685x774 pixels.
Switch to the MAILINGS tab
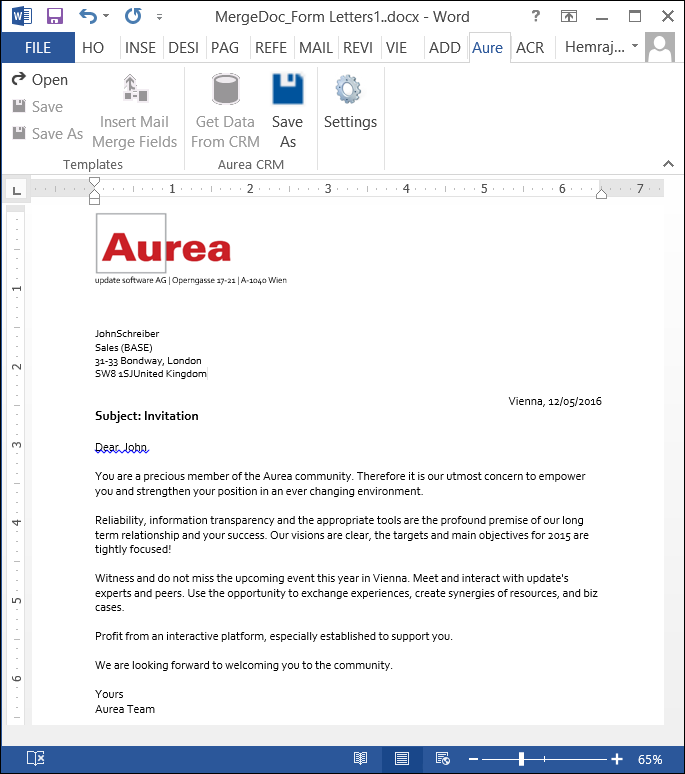(316, 47)
